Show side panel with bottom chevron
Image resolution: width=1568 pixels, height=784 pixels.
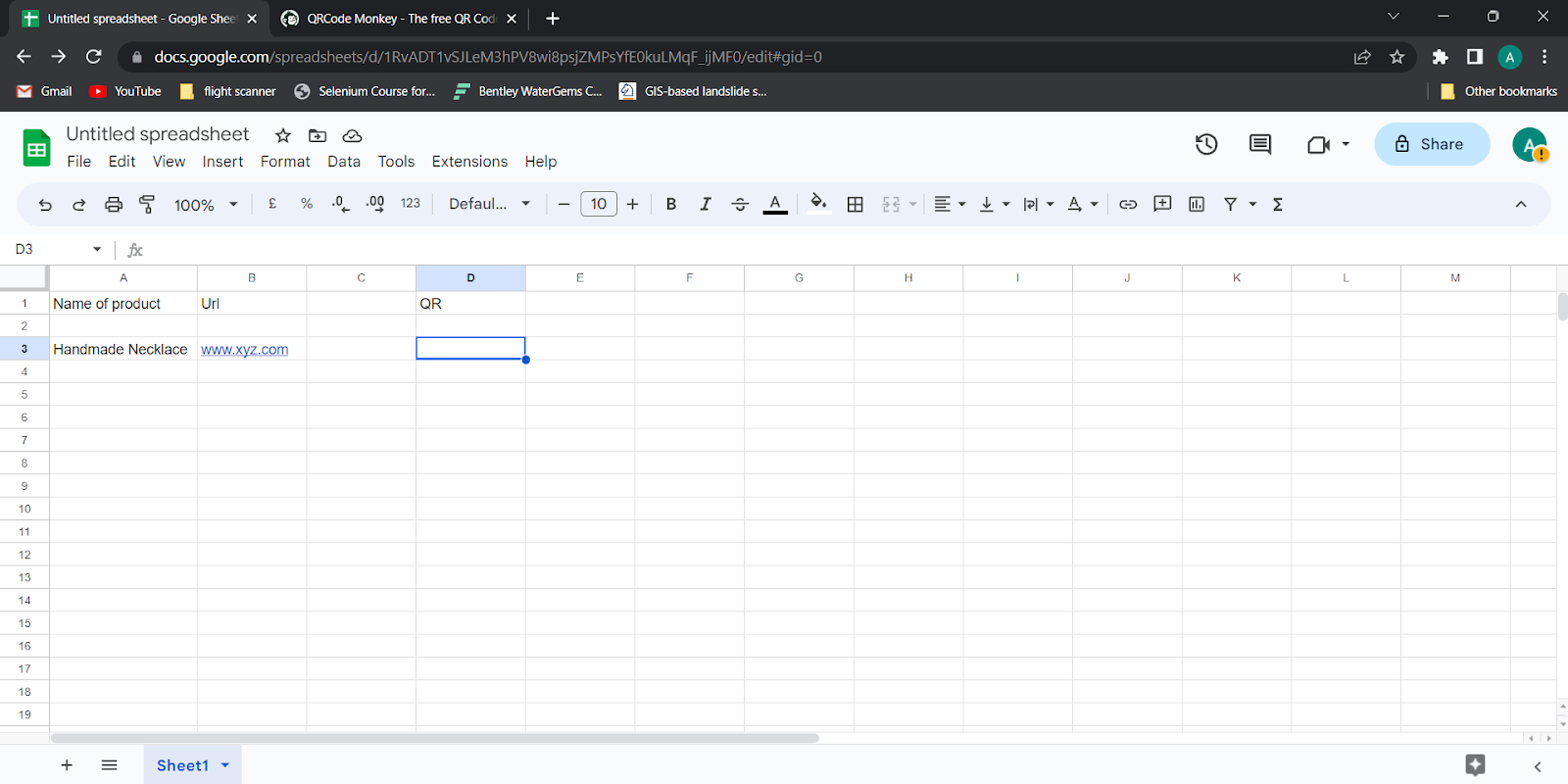(x=1538, y=766)
